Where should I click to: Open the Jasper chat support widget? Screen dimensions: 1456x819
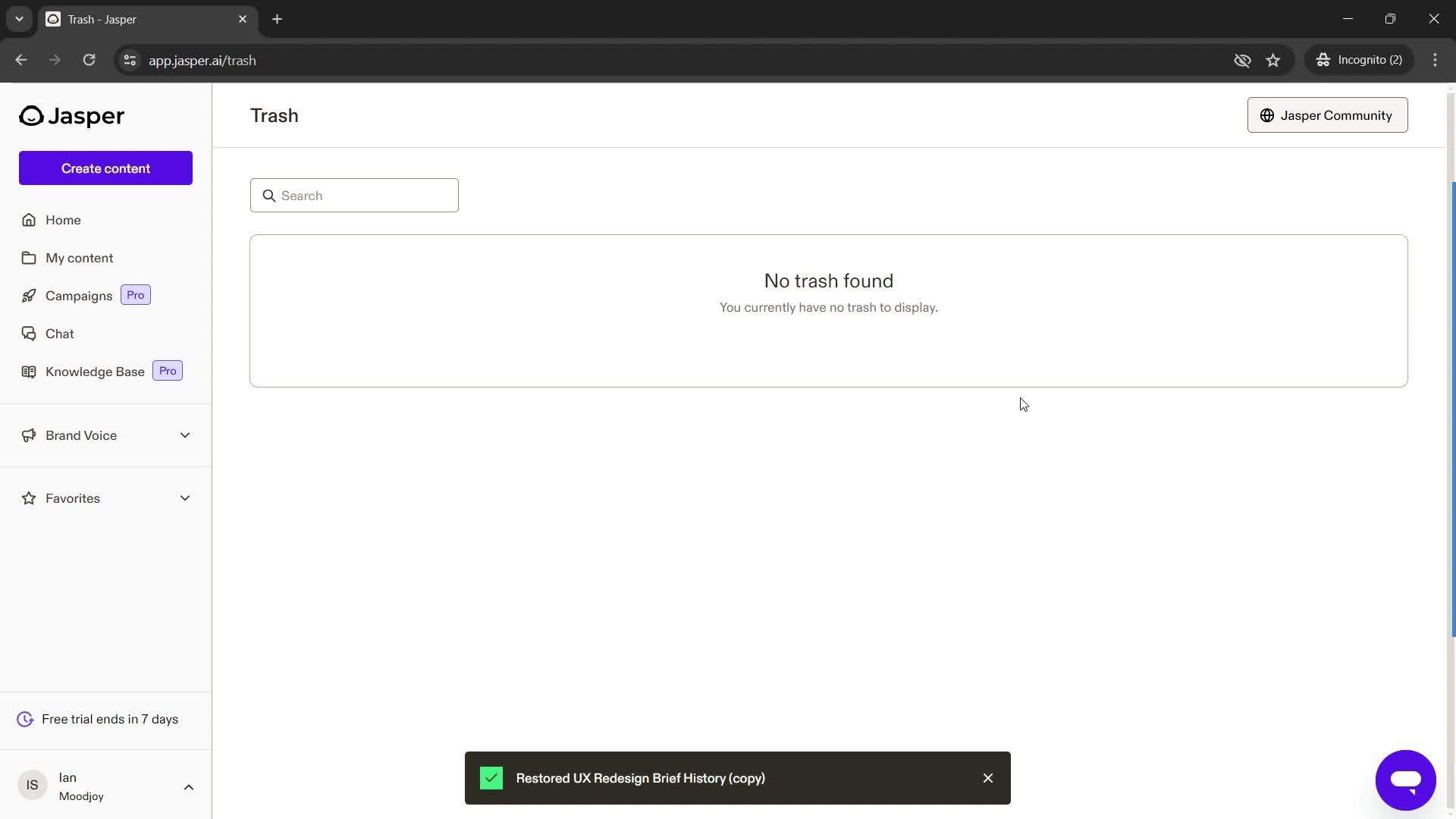(1405, 779)
